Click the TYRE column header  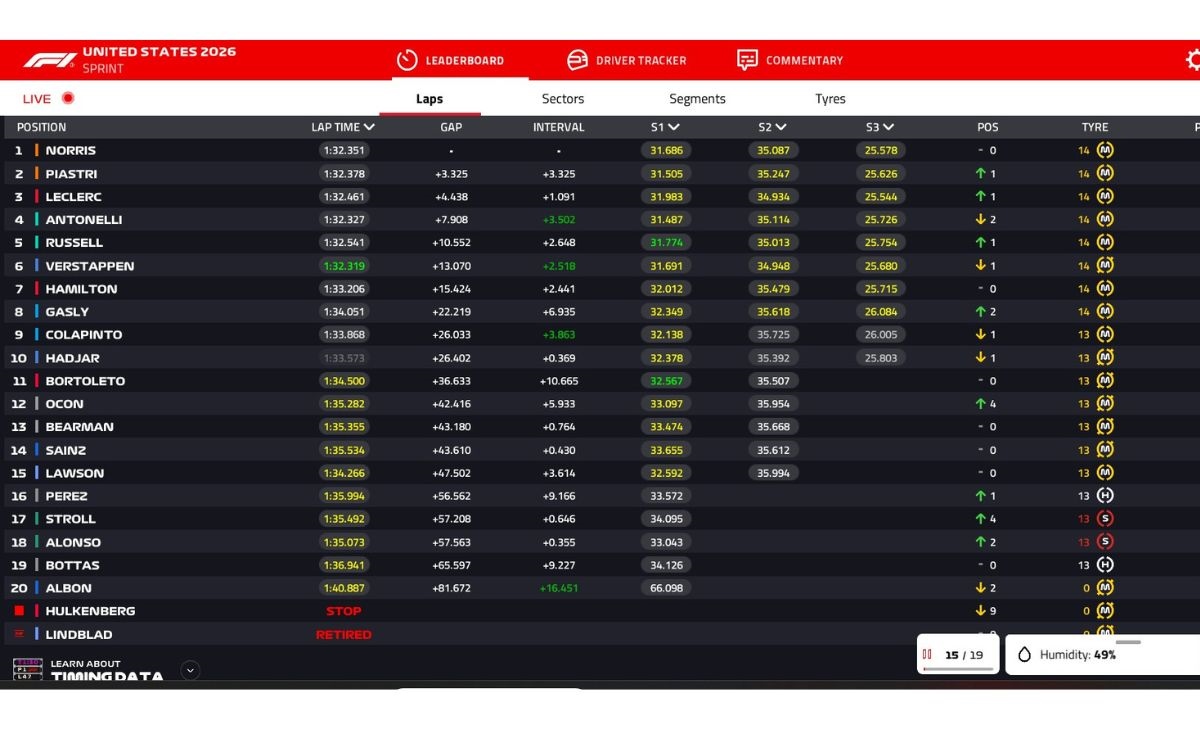point(1095,127)
